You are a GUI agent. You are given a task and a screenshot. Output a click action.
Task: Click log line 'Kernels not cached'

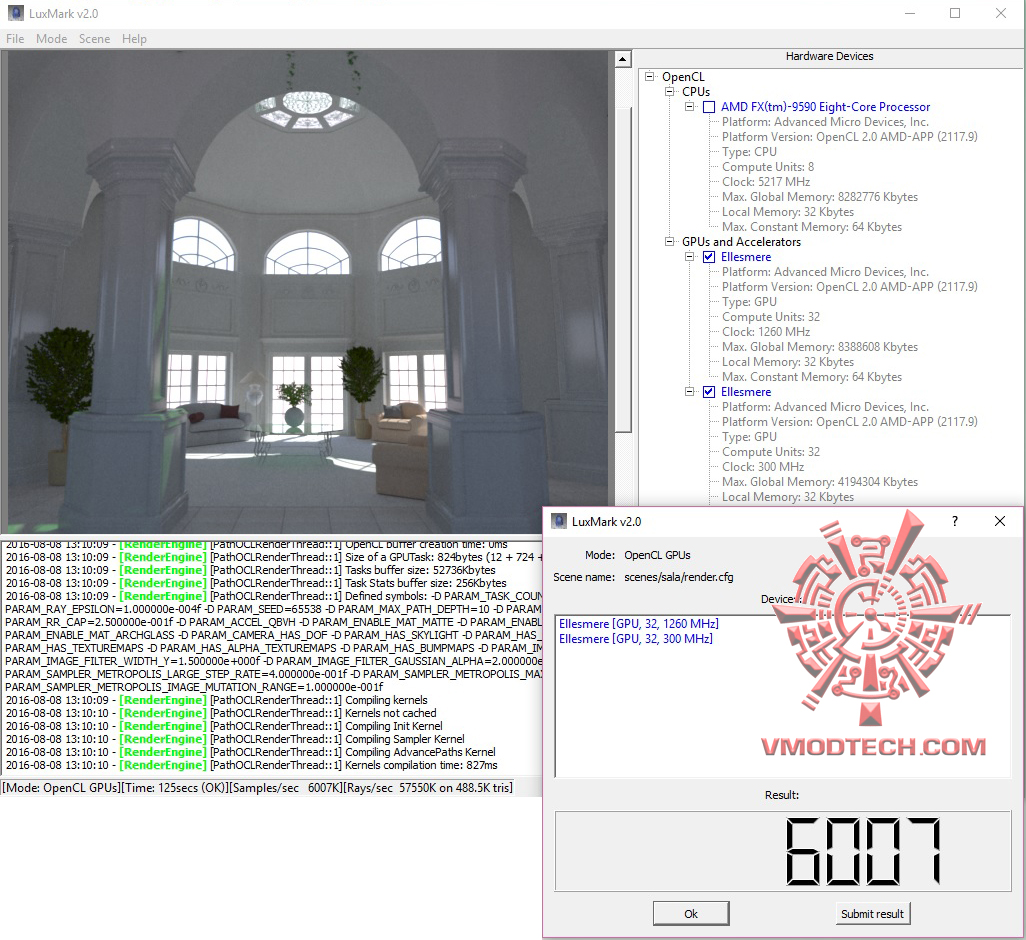click(x=221, y=713)
